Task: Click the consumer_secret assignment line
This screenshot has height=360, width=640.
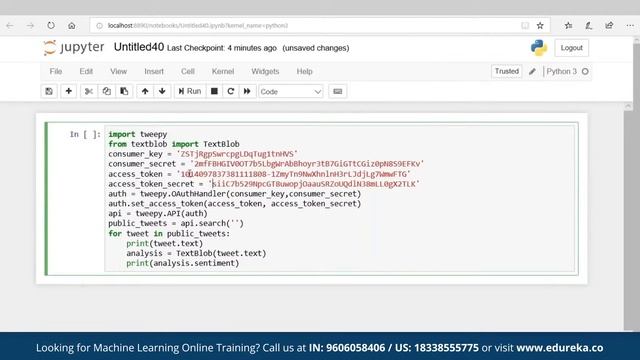Action: (x=266, y=164)
